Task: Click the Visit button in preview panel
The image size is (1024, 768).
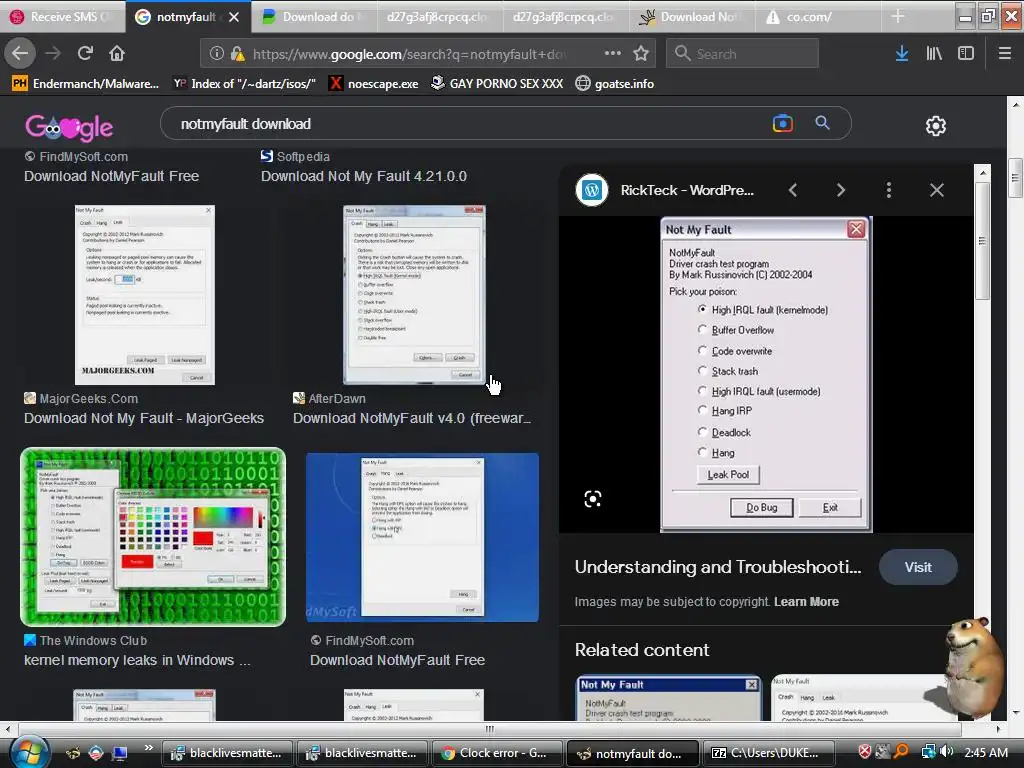Action: [918, 568]
